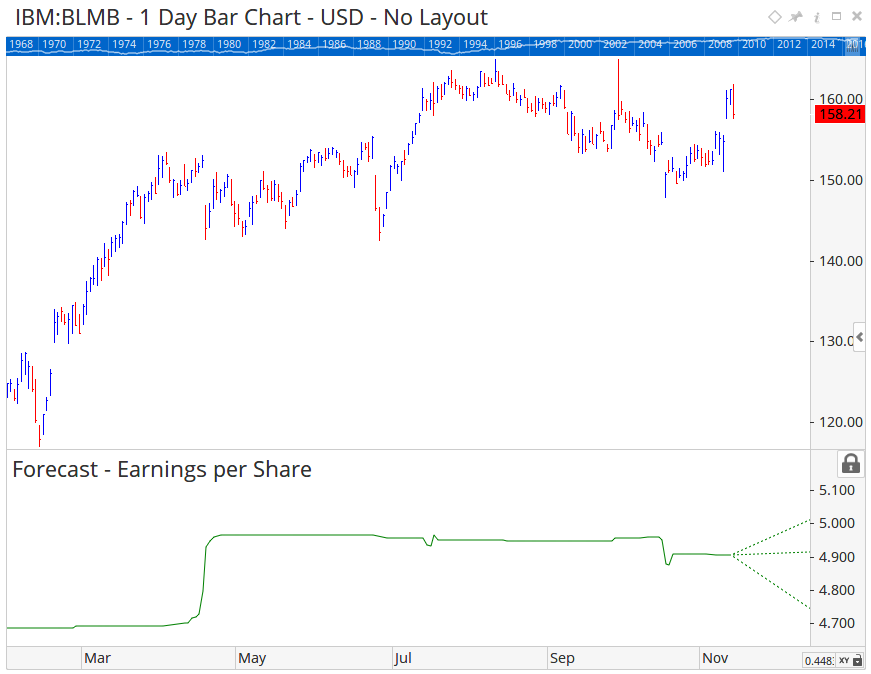Select the 1980 year on the timeline navigator

click(x=229, y=44)
